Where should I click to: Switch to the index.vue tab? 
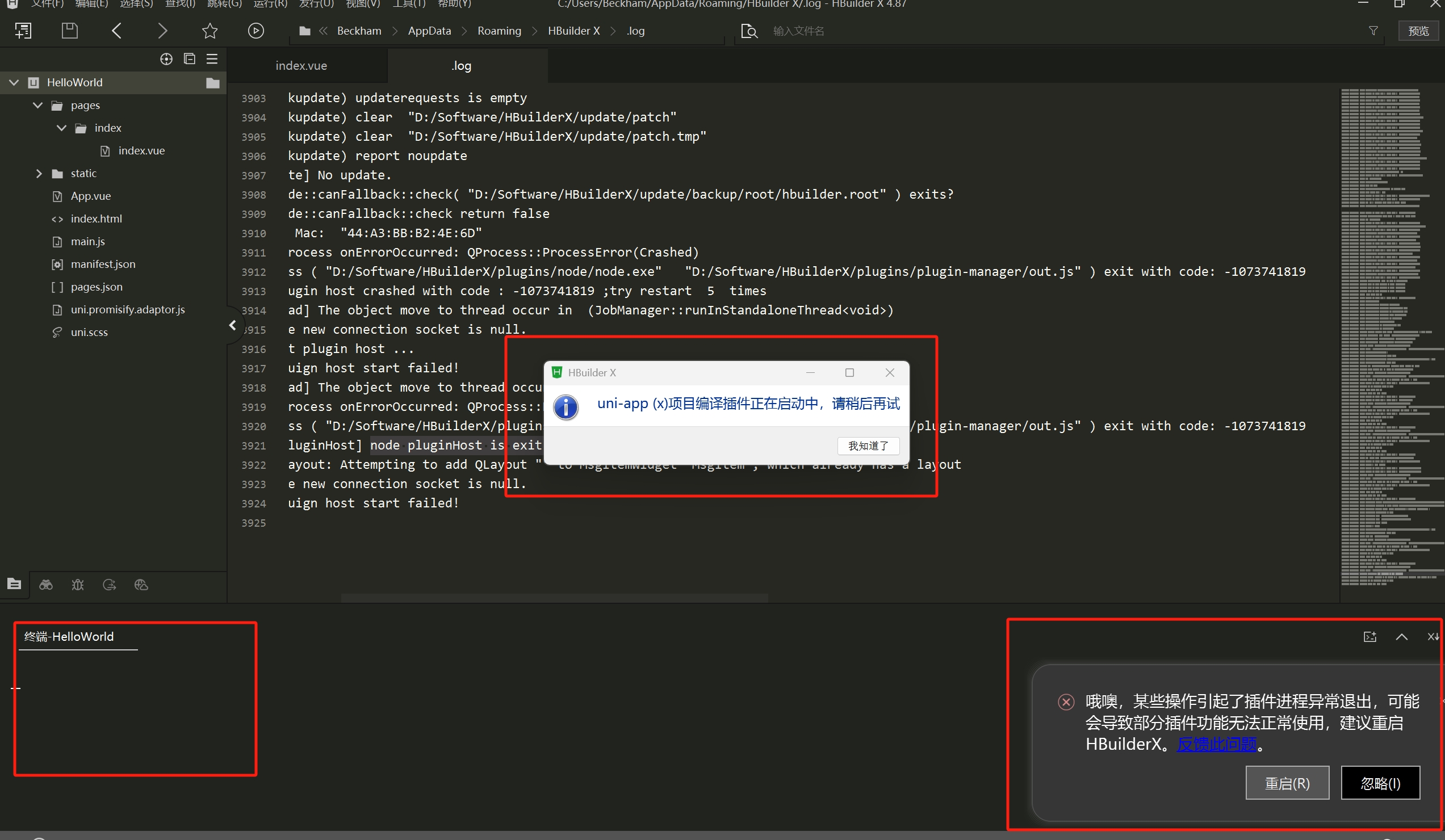pyautogui.click(x=301, y=66)
